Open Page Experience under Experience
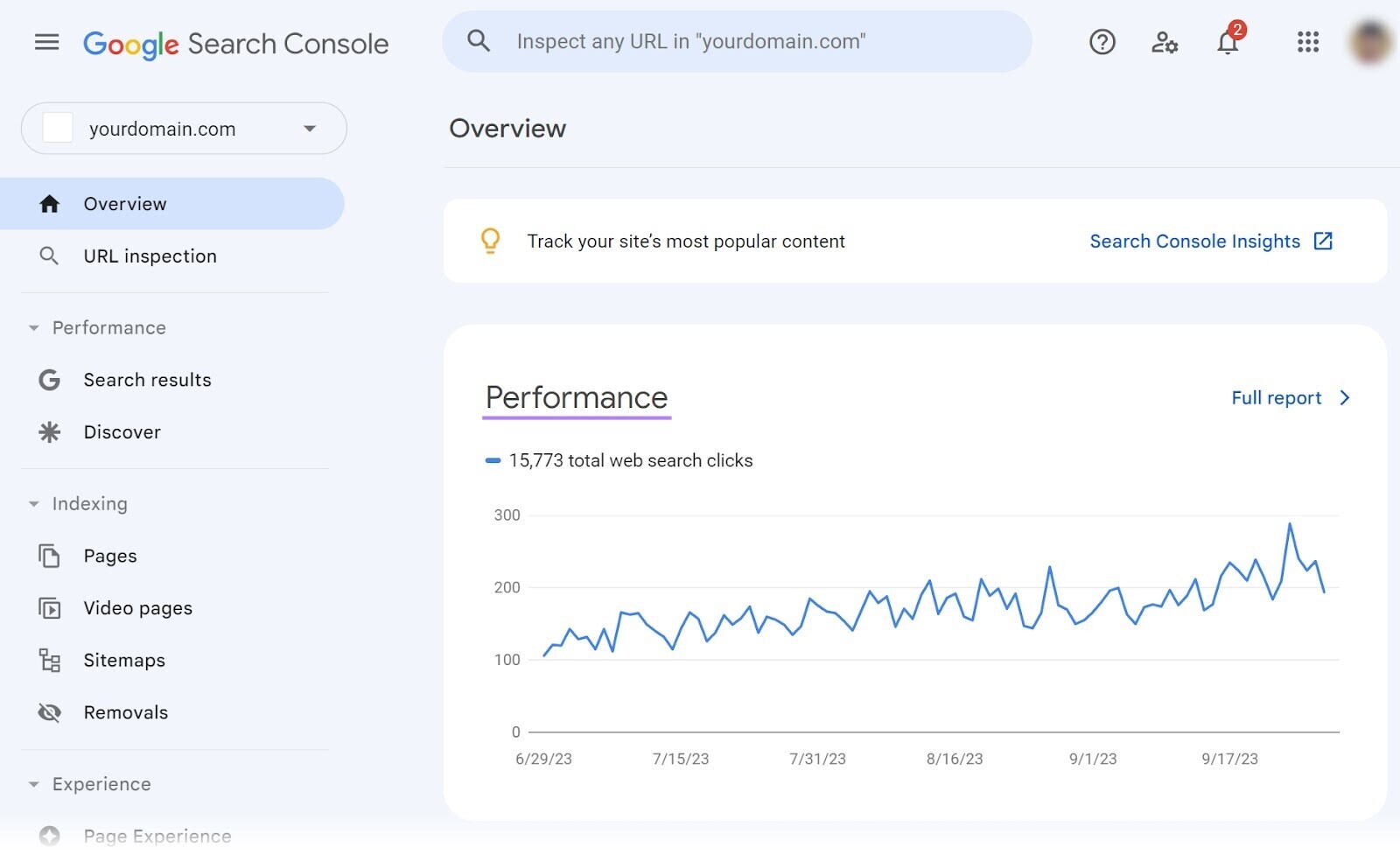The height and width of the screenshot is (862, 1400). (157, 836)
